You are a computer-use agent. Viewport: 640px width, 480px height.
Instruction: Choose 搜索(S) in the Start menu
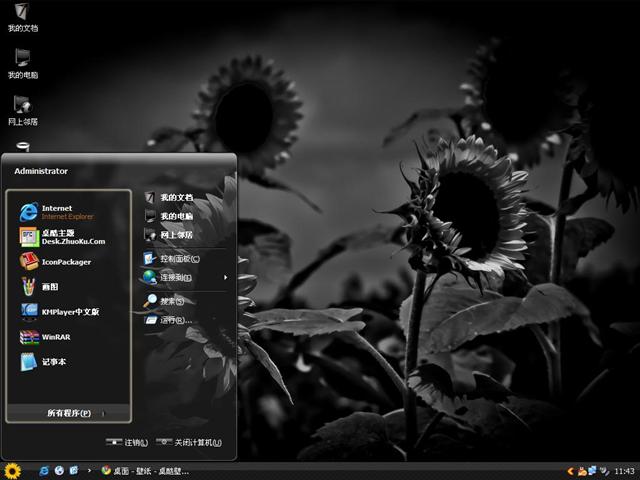[x=172, y=301]
